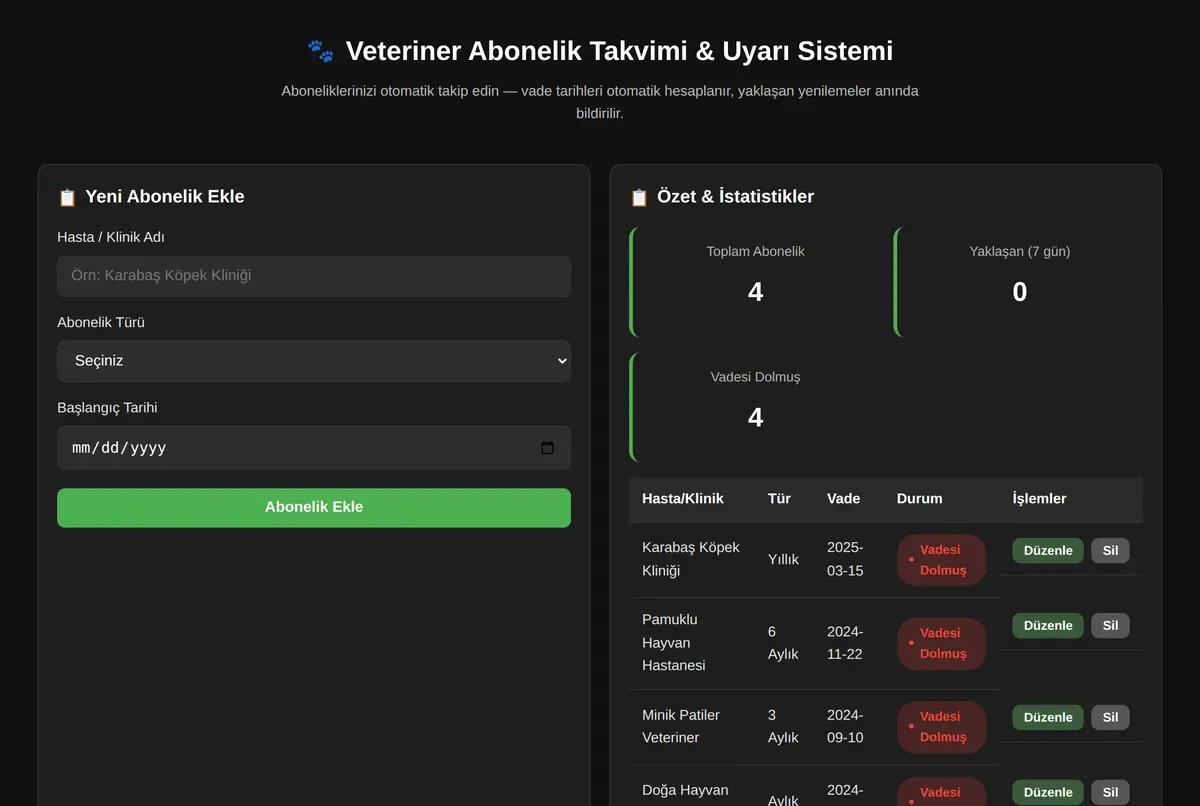The image size is (1200, 806).
Task: Click Düzenle for Pamuklu Hayvan Hastanesi
Action: pyautogui.click(x=1048, y=625)
